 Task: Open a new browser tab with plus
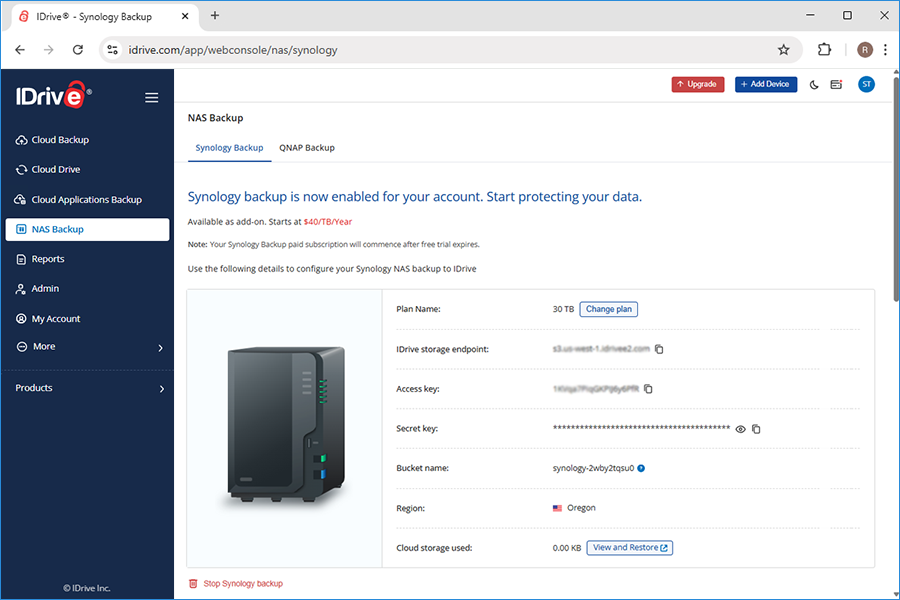tap(215, 16)
